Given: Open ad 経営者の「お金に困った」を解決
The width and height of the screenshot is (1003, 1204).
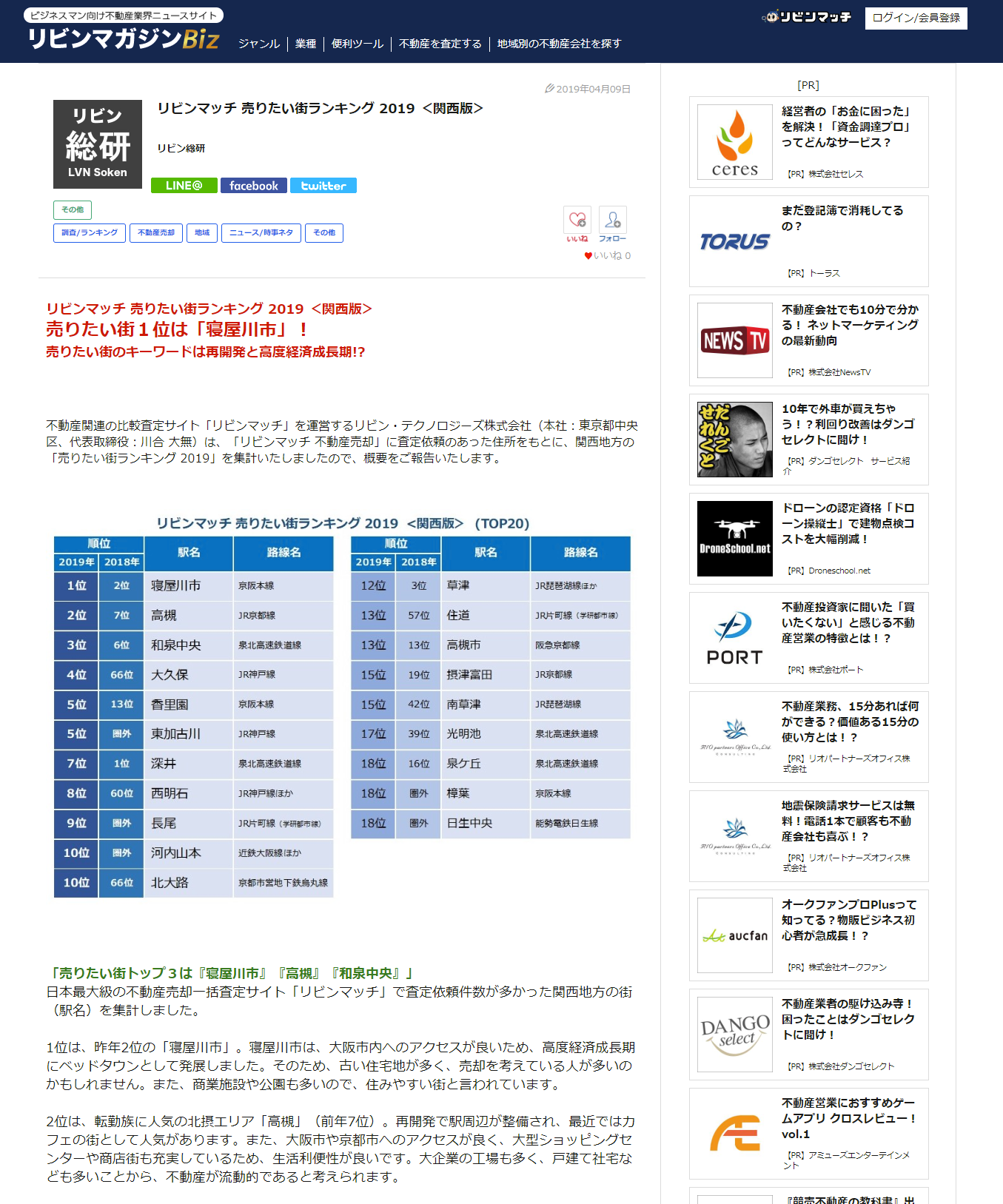Looking at the screenshot, I should coord(846,127).
